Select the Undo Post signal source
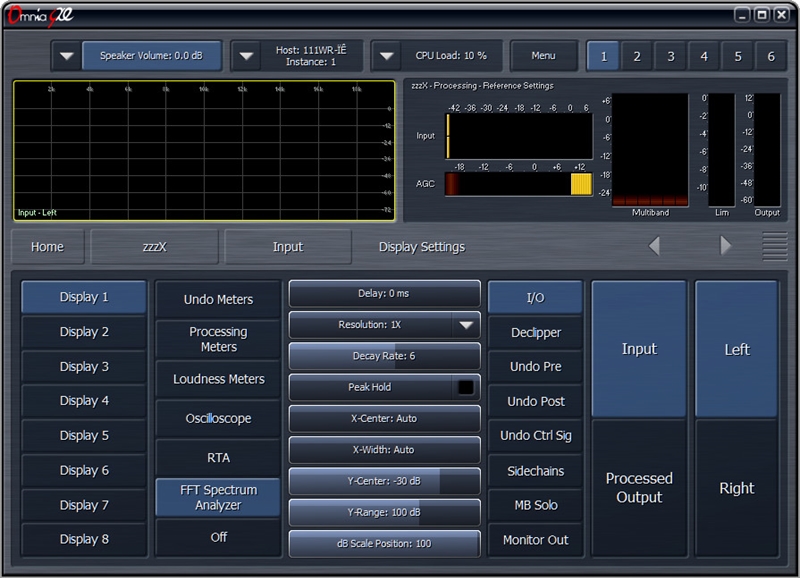 [x=535, y=401]
